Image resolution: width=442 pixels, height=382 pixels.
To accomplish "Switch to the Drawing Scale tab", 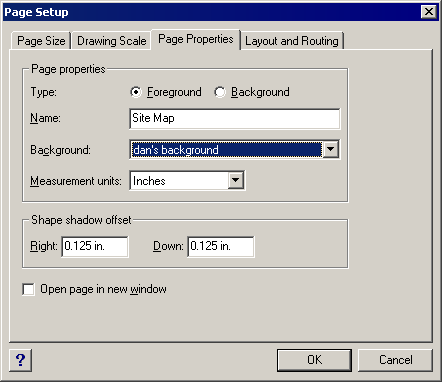I will (112, 41).
